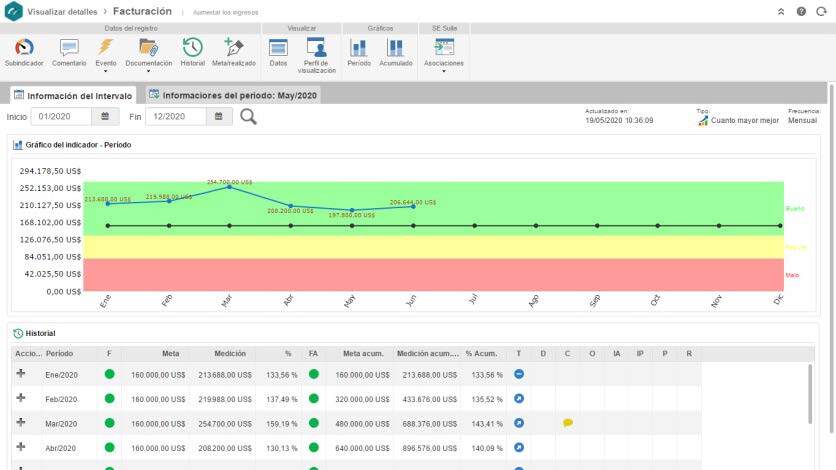836x470 pixels.
Task: Open the Subindicador toolbar icon
Action: (24, 50)
